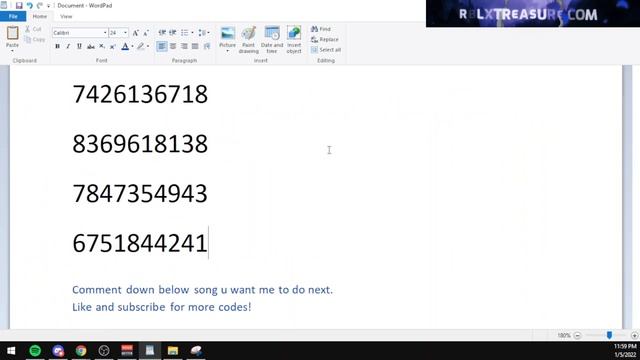The width and height of the screenshot is (640, 360).
Task: Click on the number 7847354943
Action: tap(140, 193)
